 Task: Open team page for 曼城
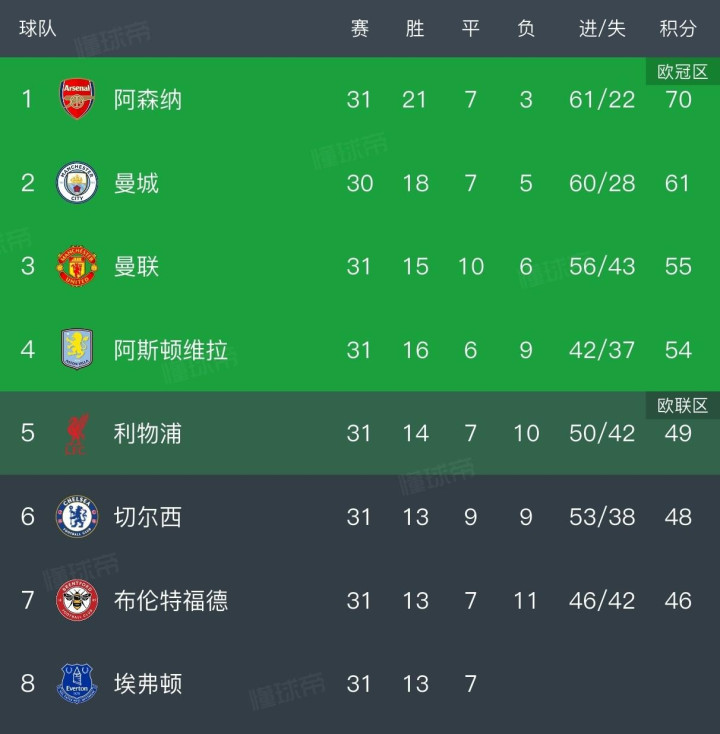pos(136,183)
